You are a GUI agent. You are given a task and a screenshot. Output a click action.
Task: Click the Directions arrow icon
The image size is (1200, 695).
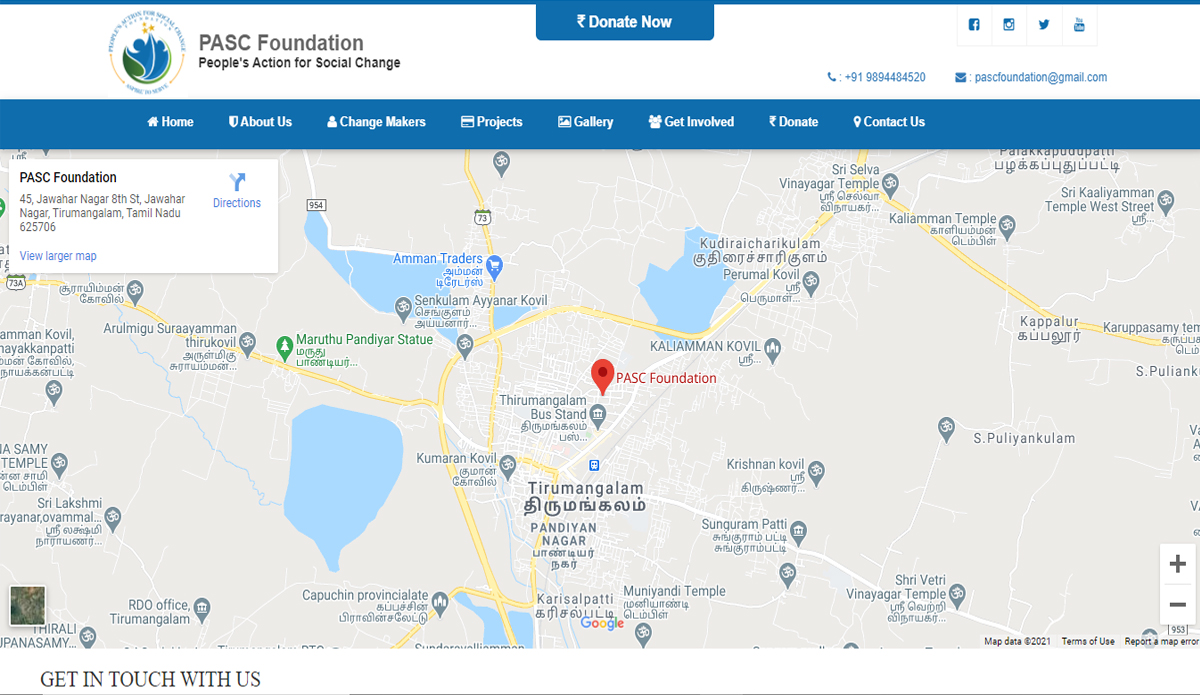(237, 182)
